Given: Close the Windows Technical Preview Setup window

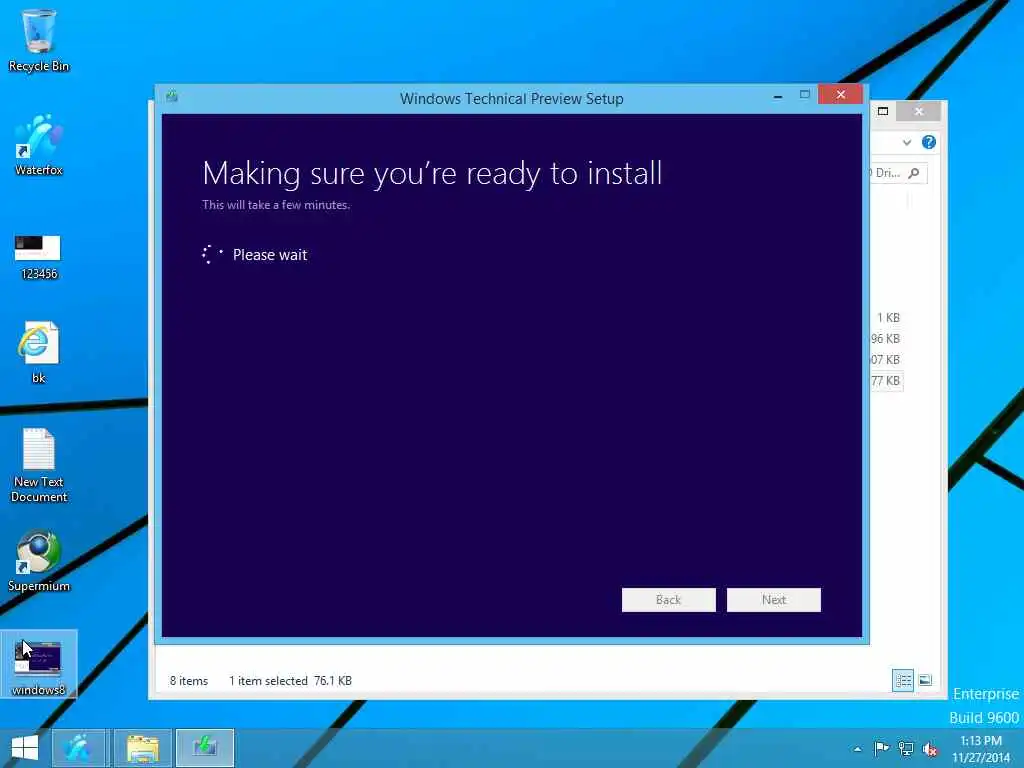Looking at the screenshot, I should tap(840, 95).
